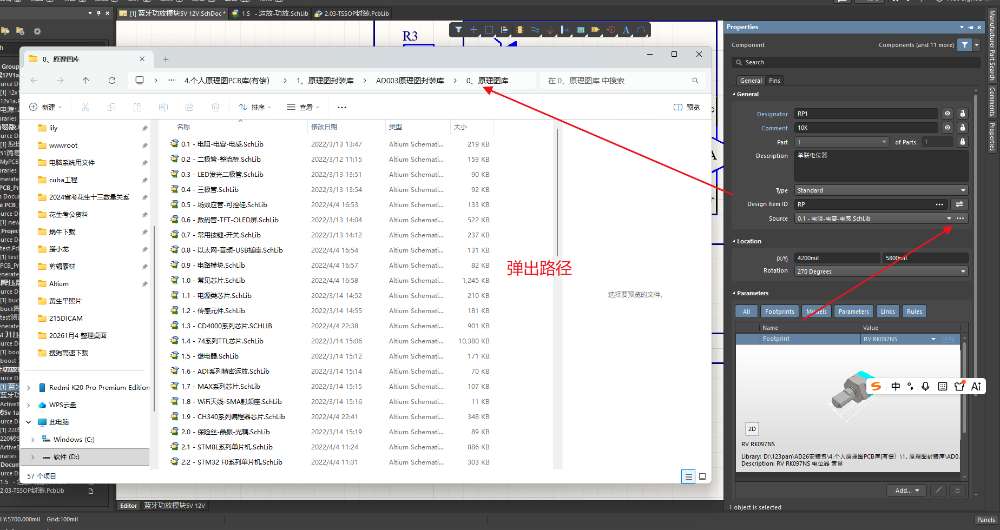
Task: Click the Explorer more options ellipsis
Action: click(x=342, y=107)
